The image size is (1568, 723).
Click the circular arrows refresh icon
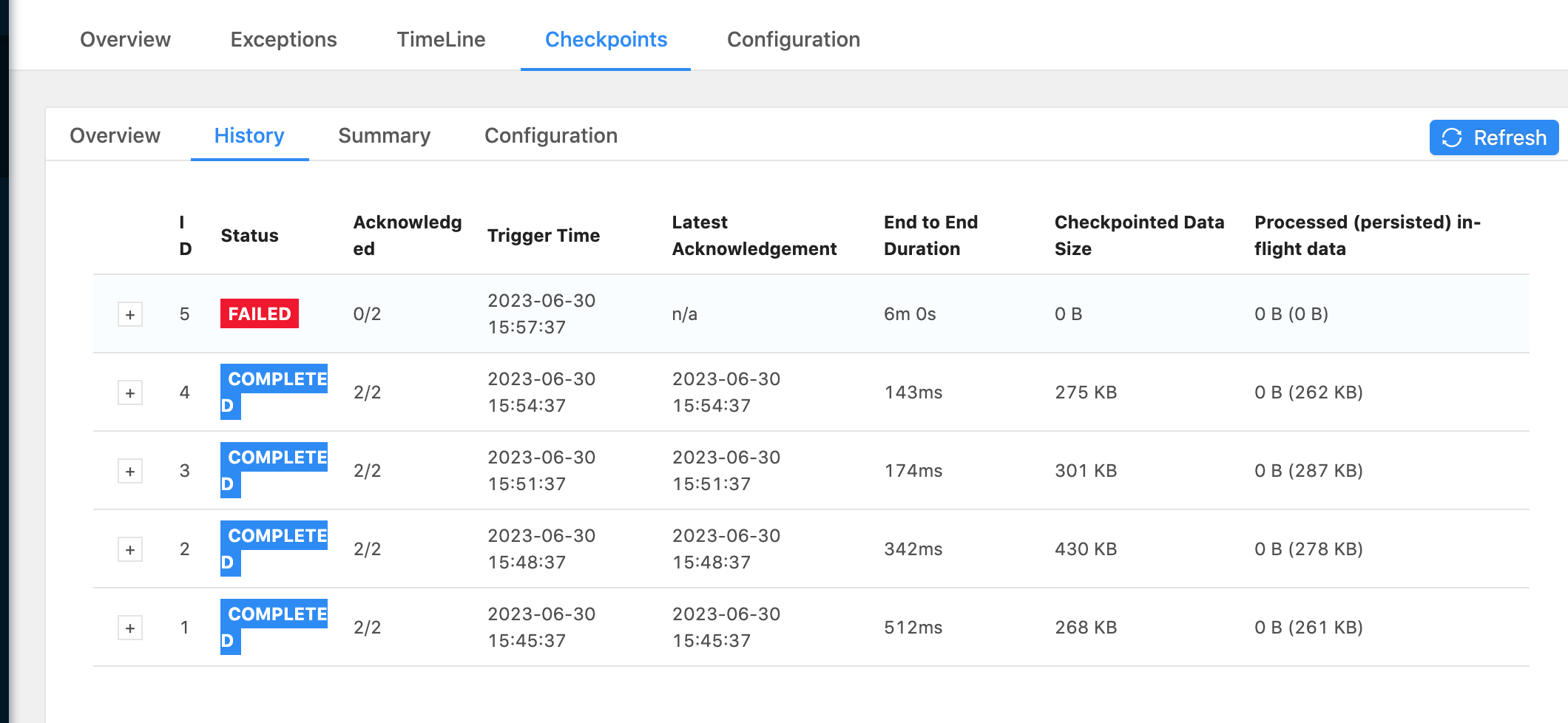pos(1452,138)
